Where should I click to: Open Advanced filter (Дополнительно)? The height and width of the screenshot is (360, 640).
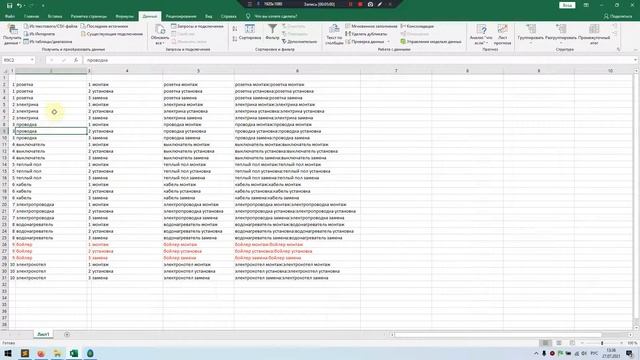click(299, 42)
